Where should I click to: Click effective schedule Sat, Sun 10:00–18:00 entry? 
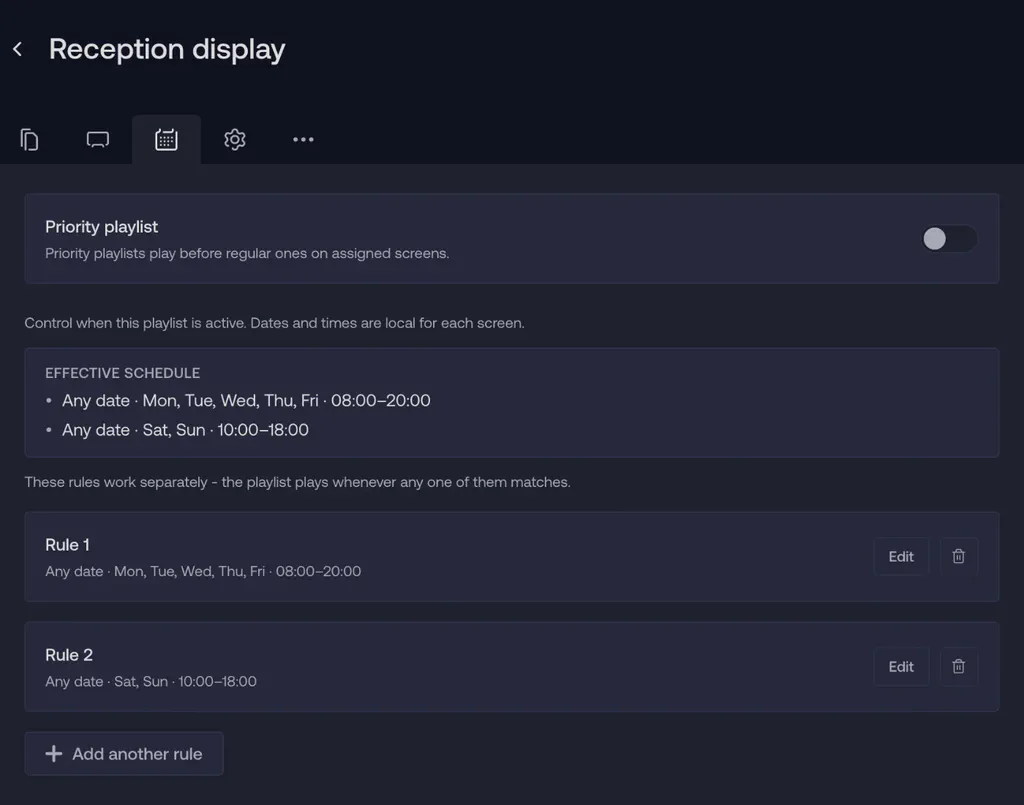click(185, 430)
